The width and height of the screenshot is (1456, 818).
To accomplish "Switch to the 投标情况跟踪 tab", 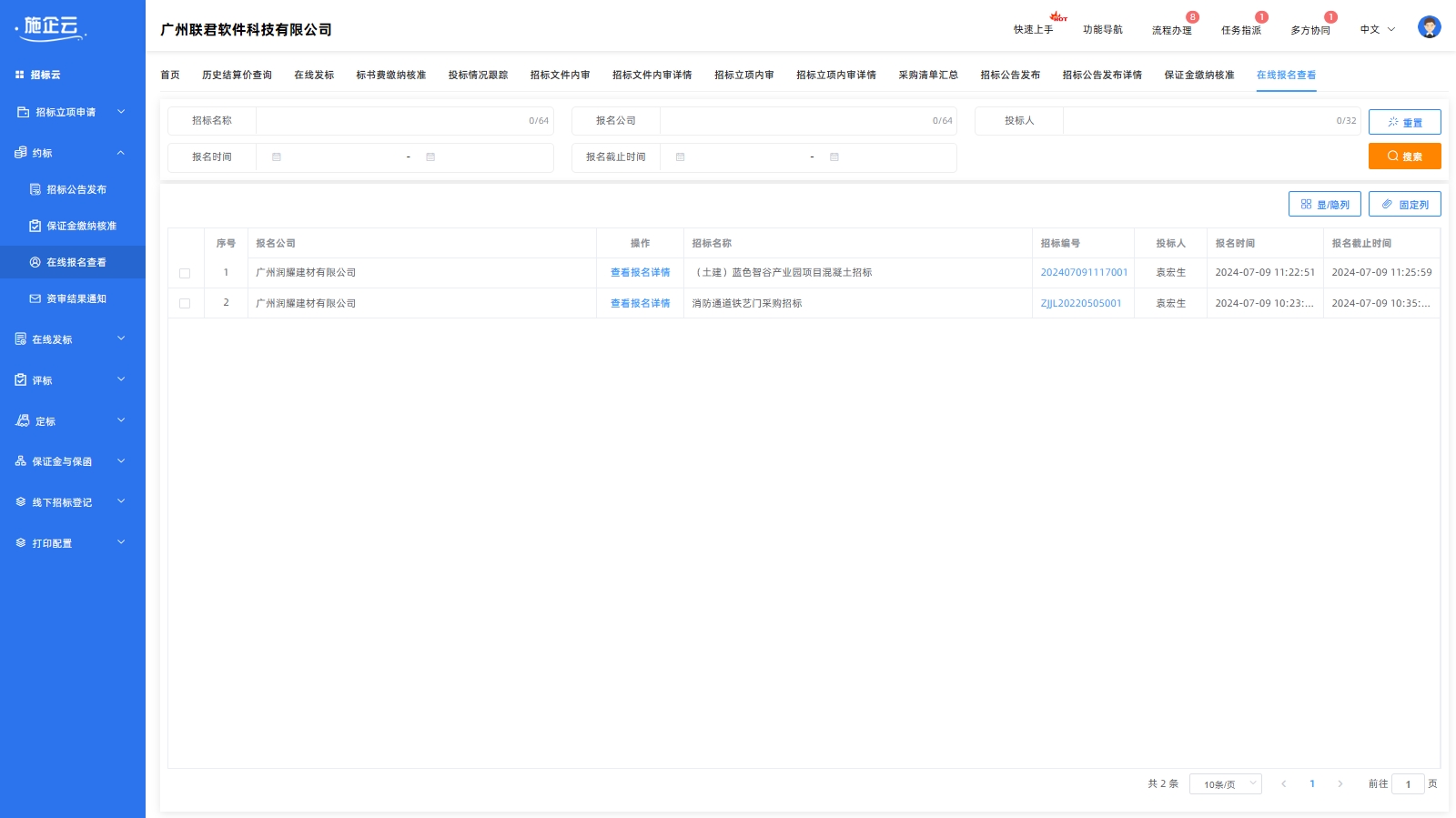I will tap(478, 75).
